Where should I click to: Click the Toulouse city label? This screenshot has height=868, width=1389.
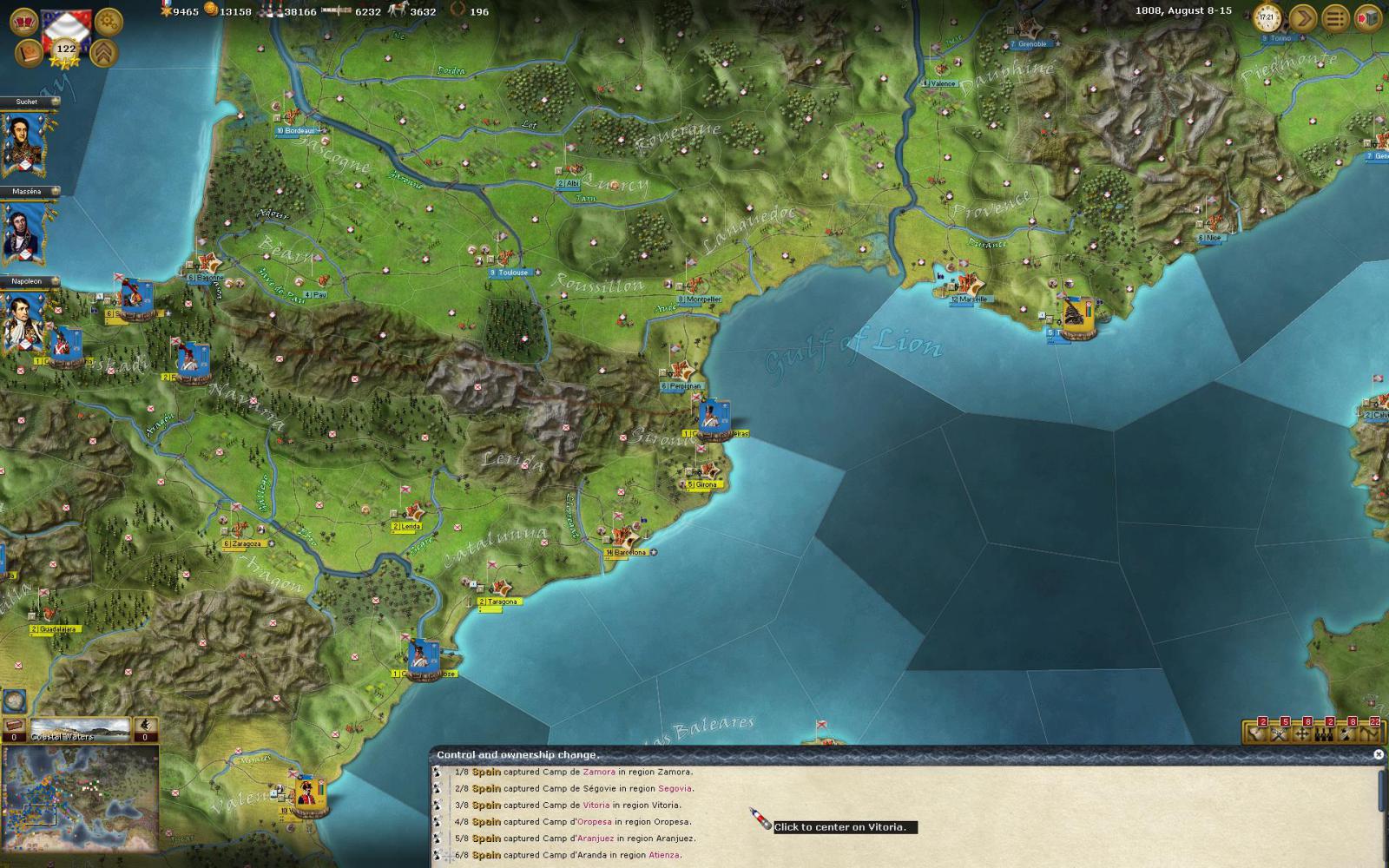click(513, 273)
